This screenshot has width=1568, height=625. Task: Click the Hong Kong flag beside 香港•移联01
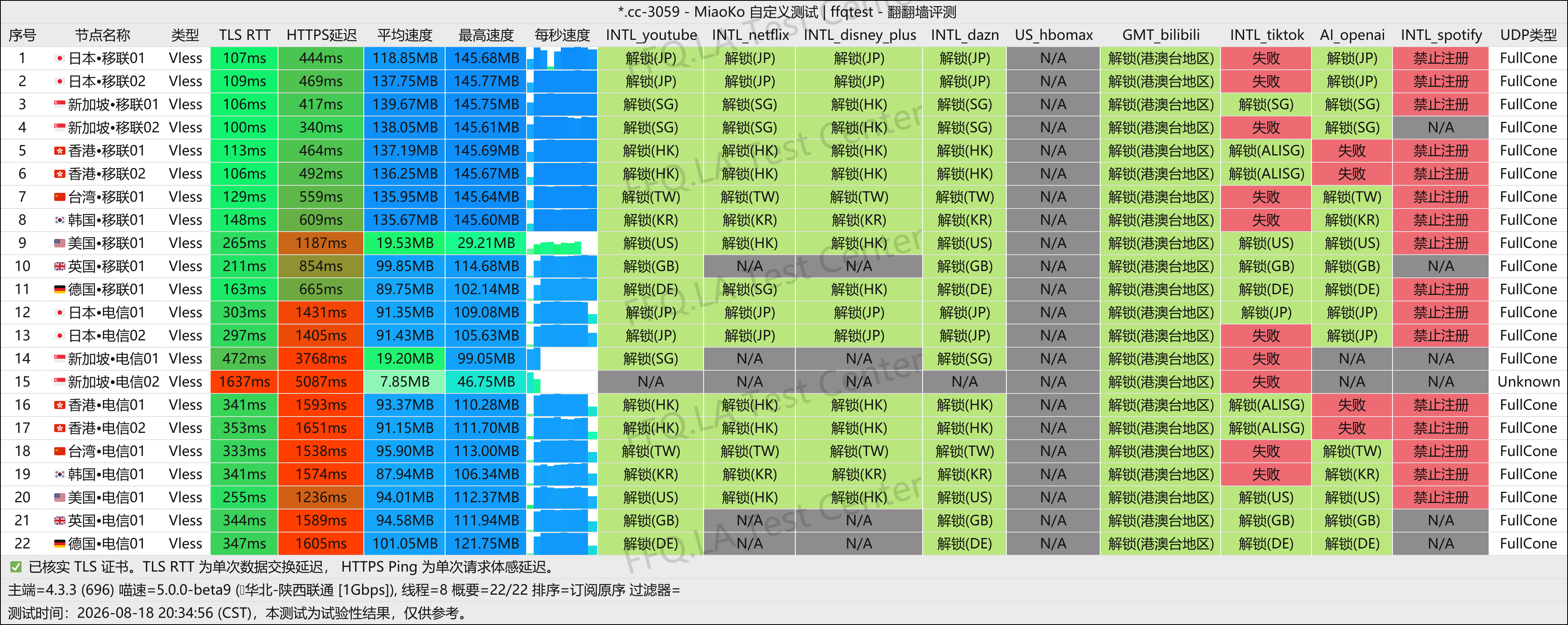tap(60, 151)
